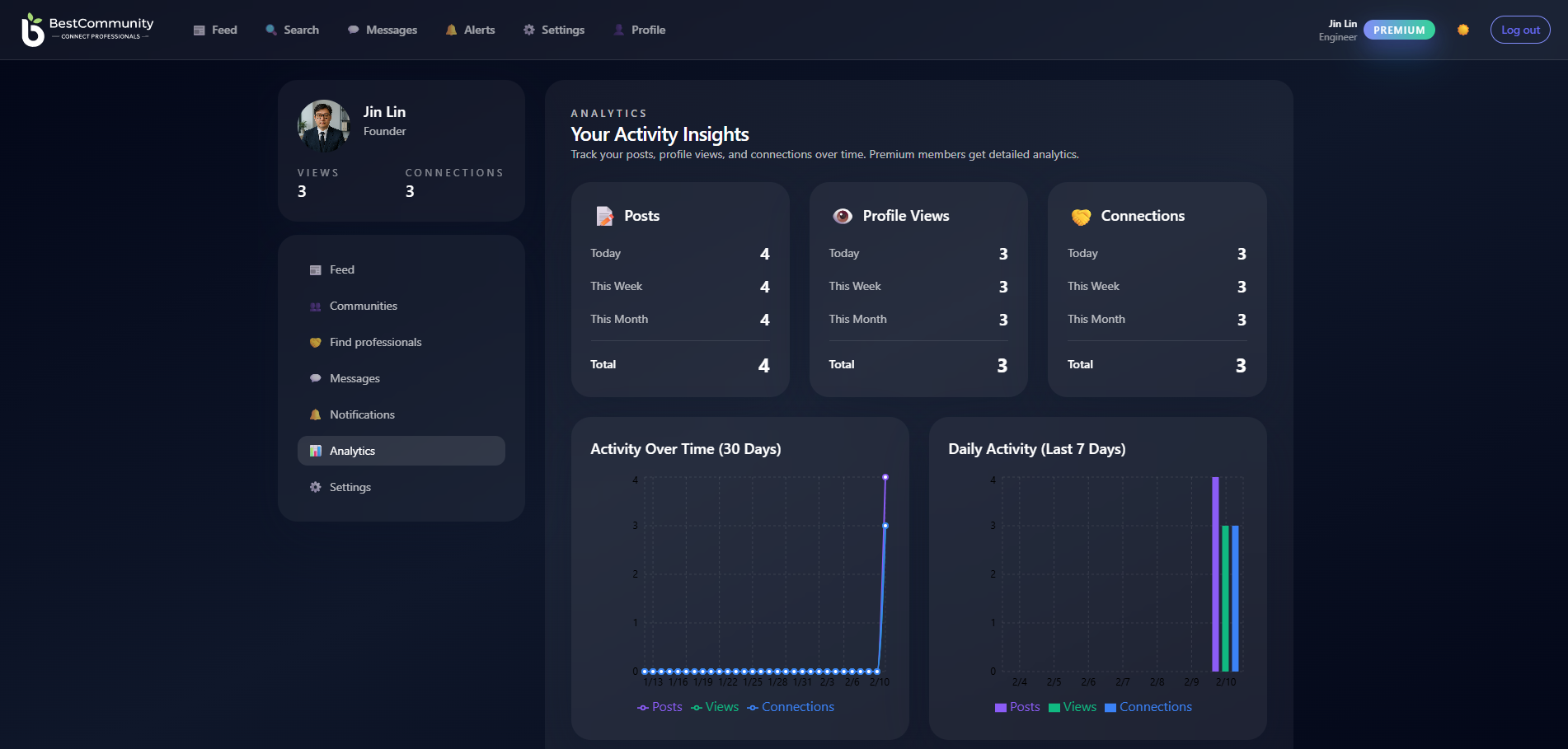
Task: Toggle the dark/light theme sun icon
Action: (1463, 30)
